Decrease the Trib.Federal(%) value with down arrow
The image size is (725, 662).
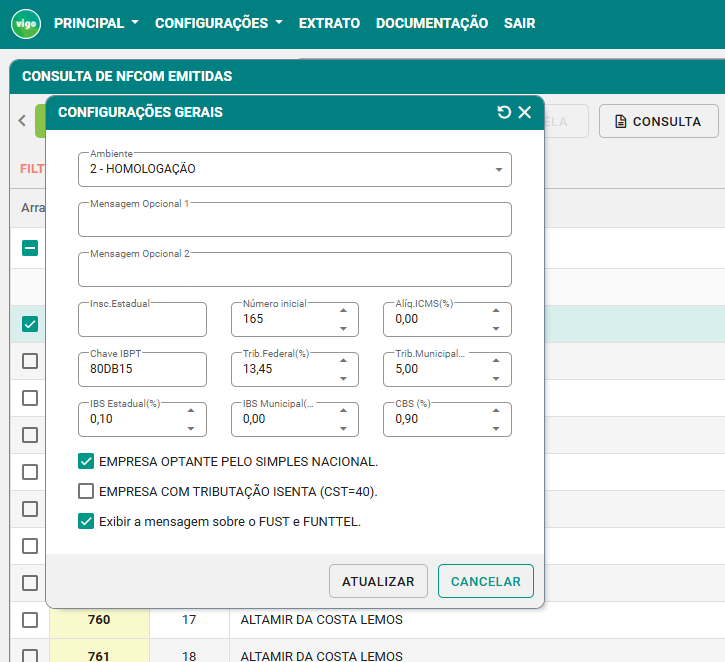point(343,378)
